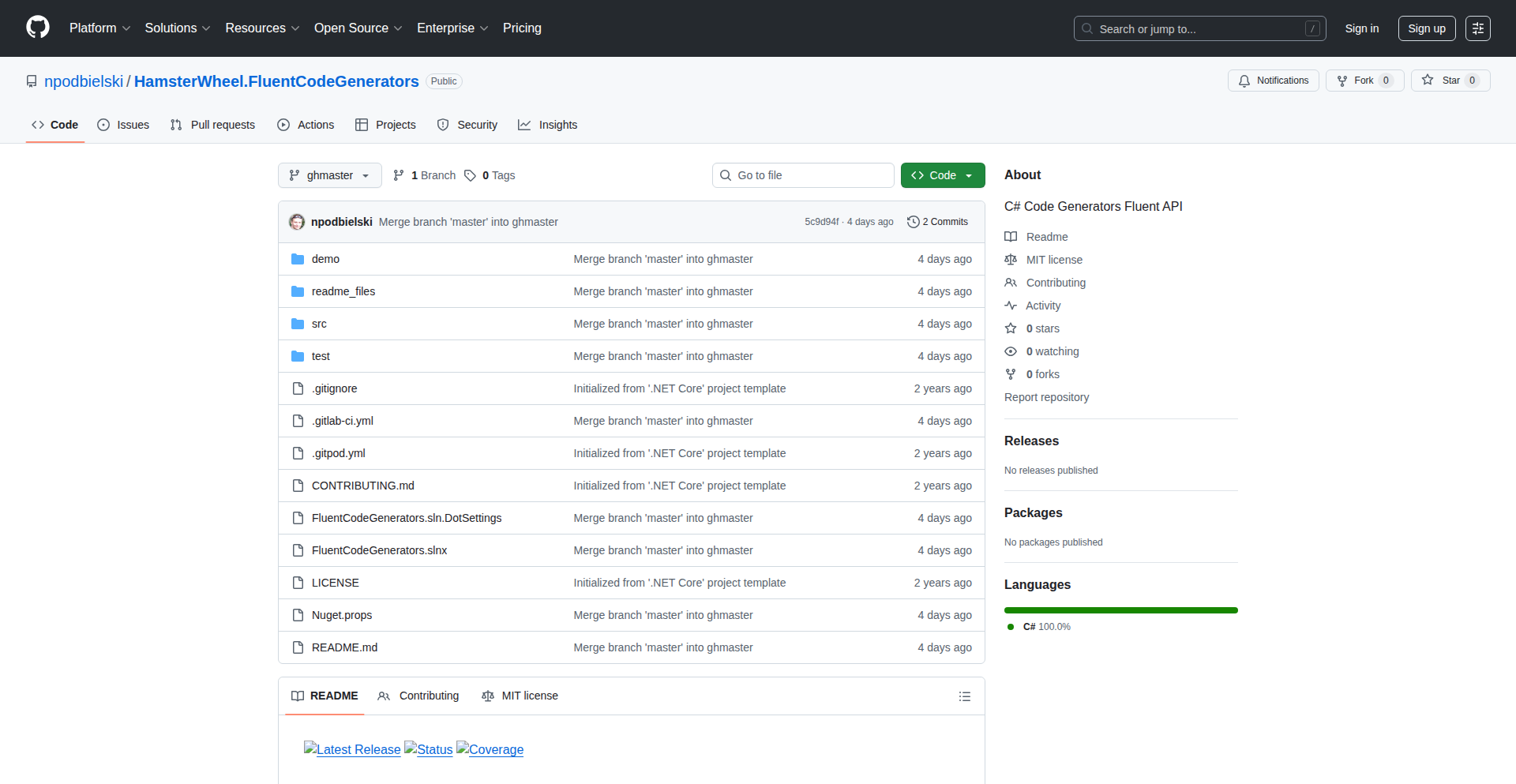1516x784 pixels.
Task: Expand the Platform menu
Action: coord(99,28)
